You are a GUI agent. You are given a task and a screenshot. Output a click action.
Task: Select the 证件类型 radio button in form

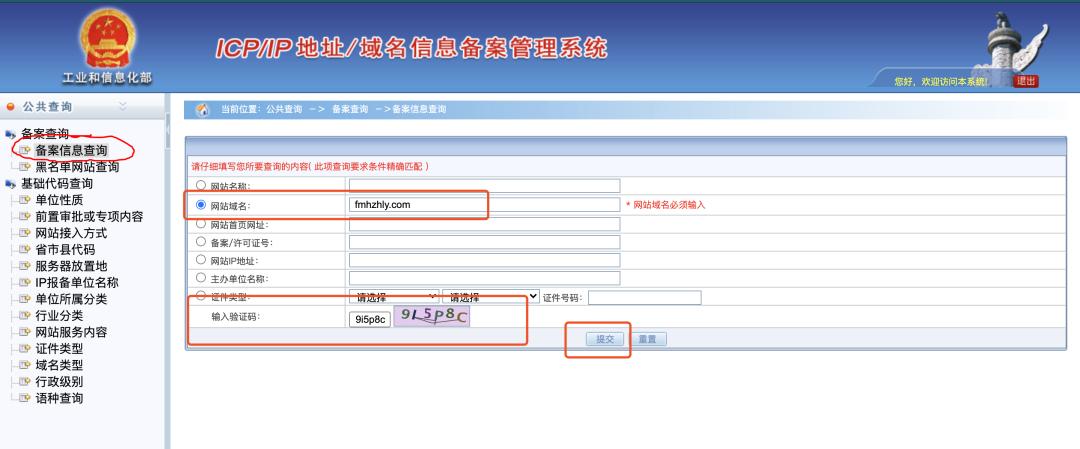pos(201,296)
